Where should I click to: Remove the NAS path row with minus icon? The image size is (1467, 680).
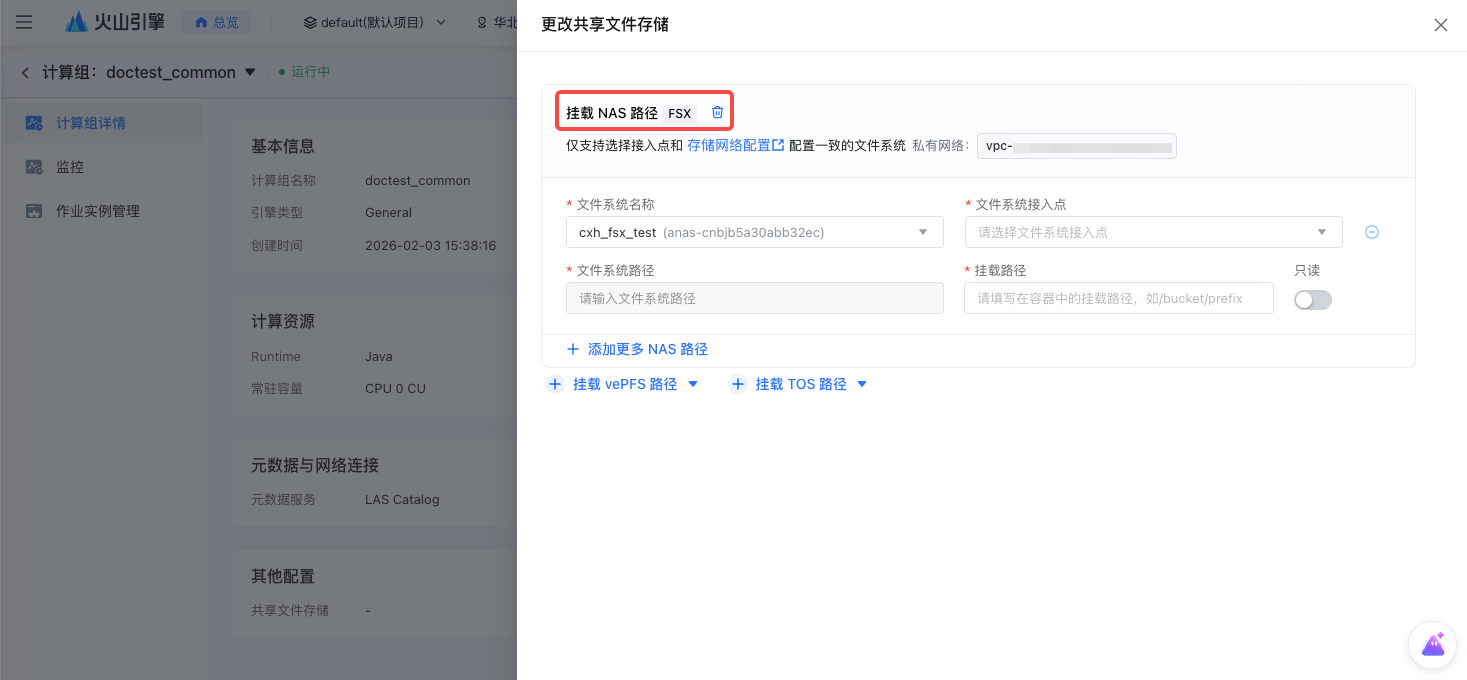(x=1372, y=232)
